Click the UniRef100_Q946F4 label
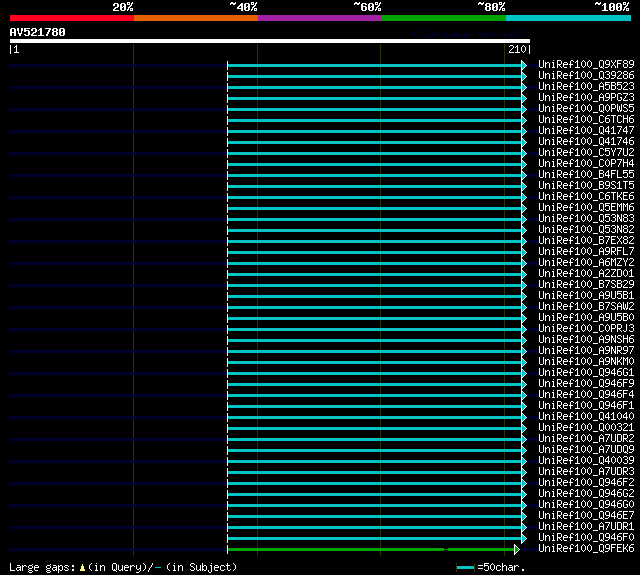Image resolution: width=640 pixels, height=575 pixels. click(x=586, y=395)
